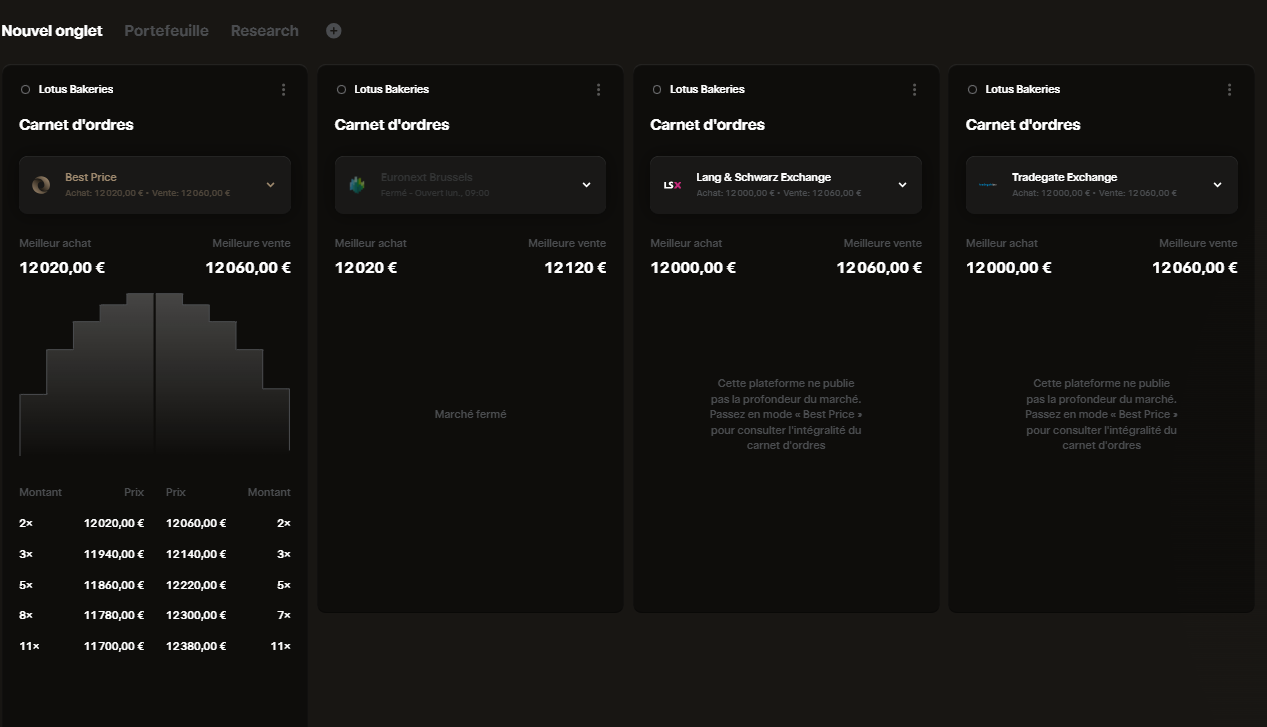The width and height of the screenshot is (1267, 727).
Task: Open three-dot menu of Lang & Schwarz panel
Action: (x=914, y=89)
